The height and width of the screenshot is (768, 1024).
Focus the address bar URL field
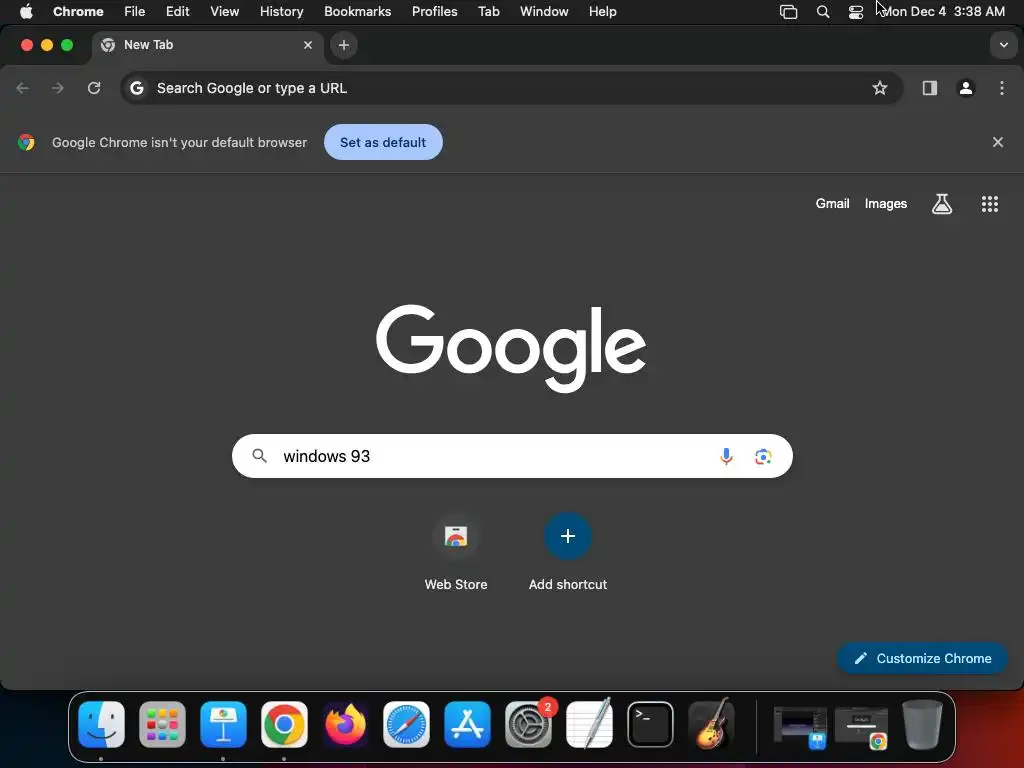click(x=511, y=88)
